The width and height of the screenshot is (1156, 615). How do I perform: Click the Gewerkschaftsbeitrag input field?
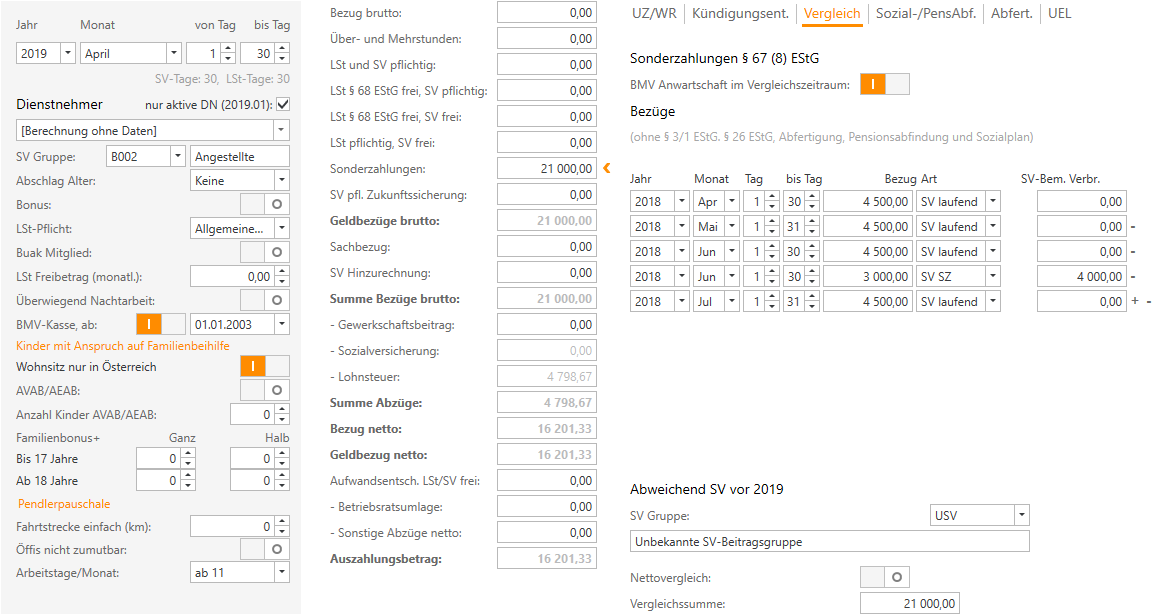pyautogui.click(x=546, y=324)
